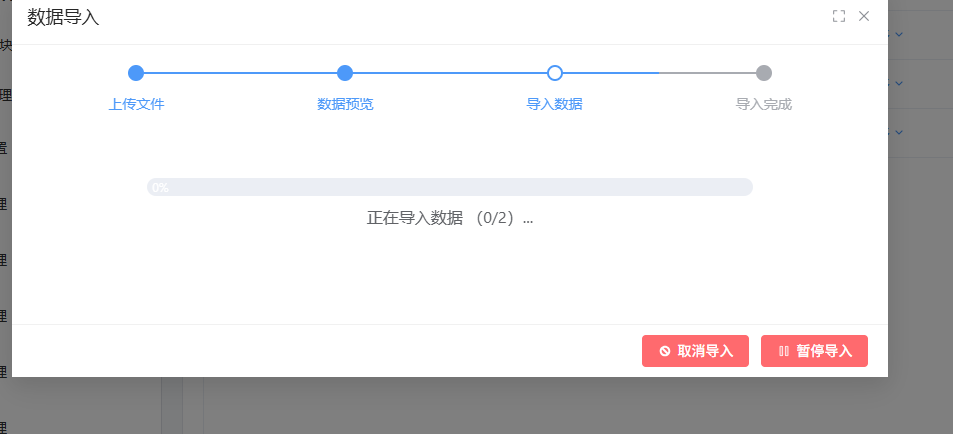Image resolution: width=953 pixels, height=434 pixels.
Task: Click the import progress bar track
Action: coord(450,187)
